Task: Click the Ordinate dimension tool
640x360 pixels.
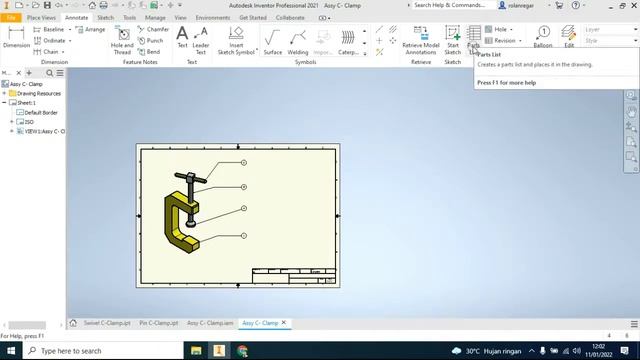Action: [49, 40]
